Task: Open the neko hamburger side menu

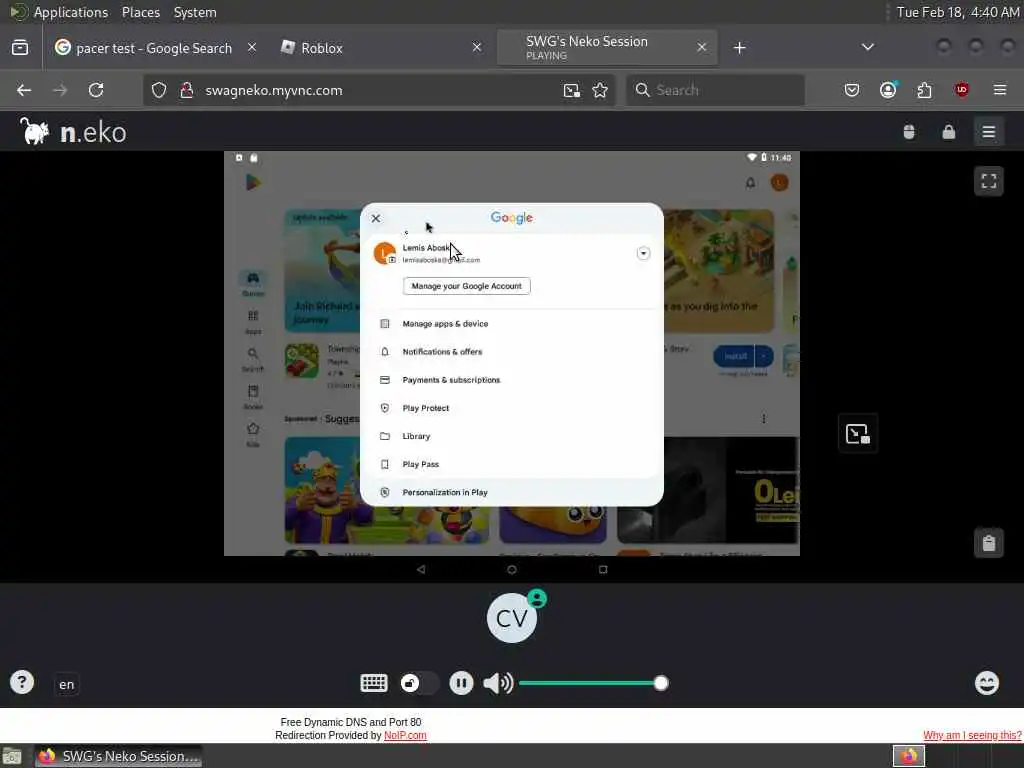Action: 989,132
